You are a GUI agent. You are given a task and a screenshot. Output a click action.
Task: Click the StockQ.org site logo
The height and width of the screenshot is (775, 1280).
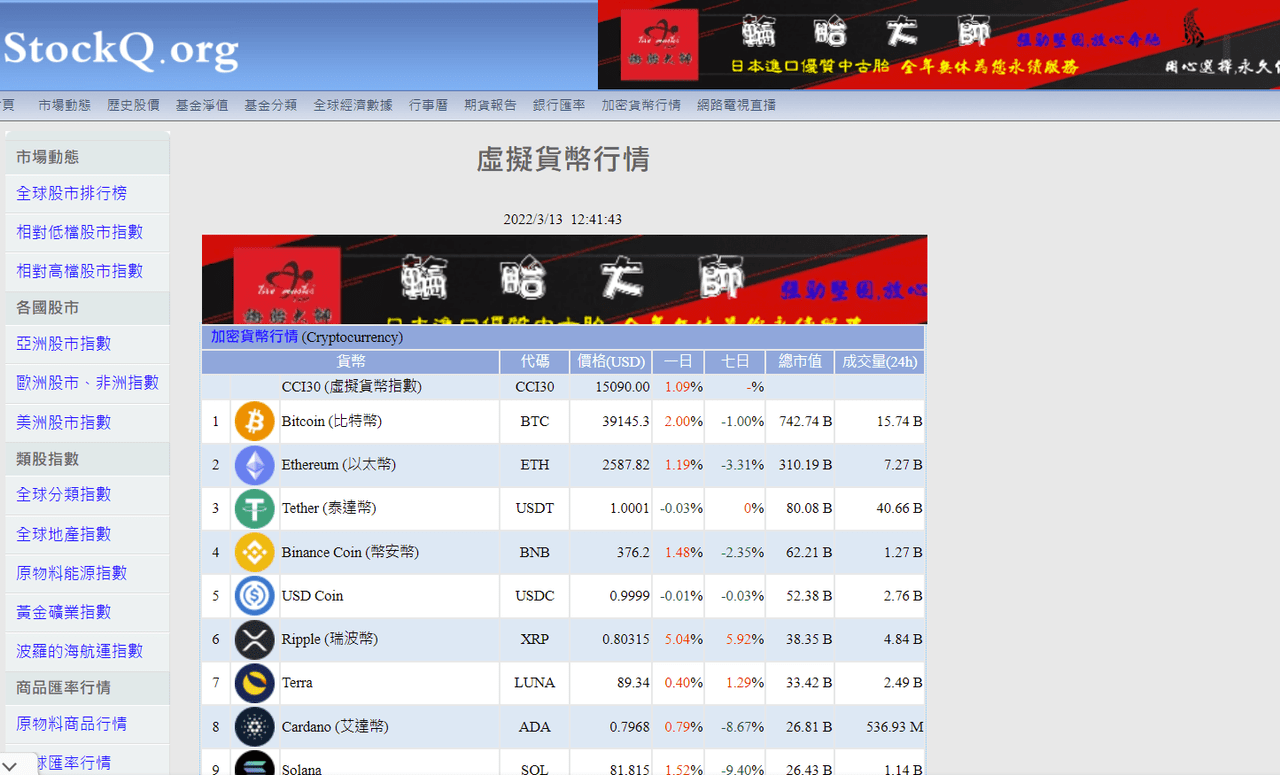pos(119,45)
